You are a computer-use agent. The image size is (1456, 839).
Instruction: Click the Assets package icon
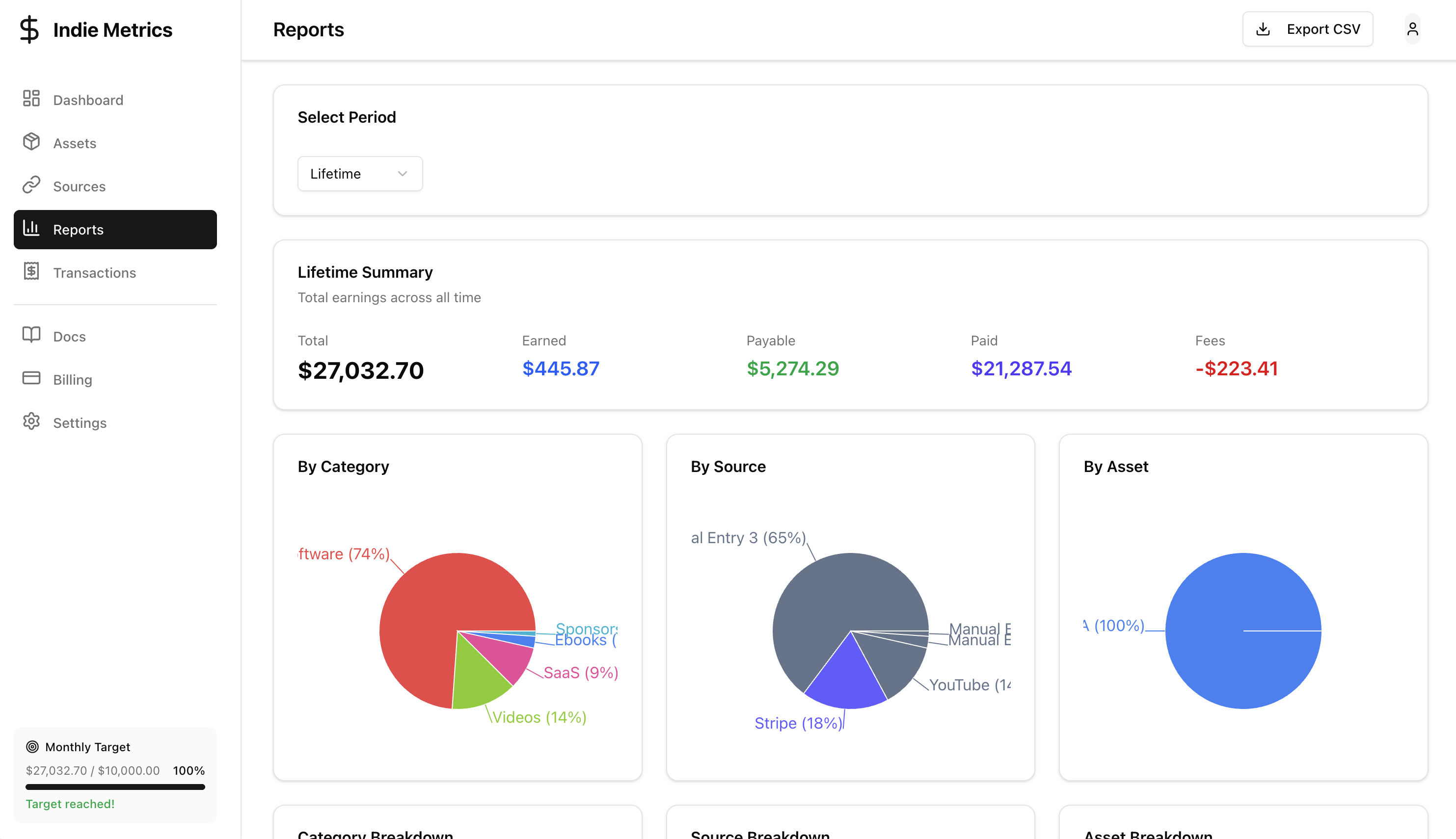point(31,142)
